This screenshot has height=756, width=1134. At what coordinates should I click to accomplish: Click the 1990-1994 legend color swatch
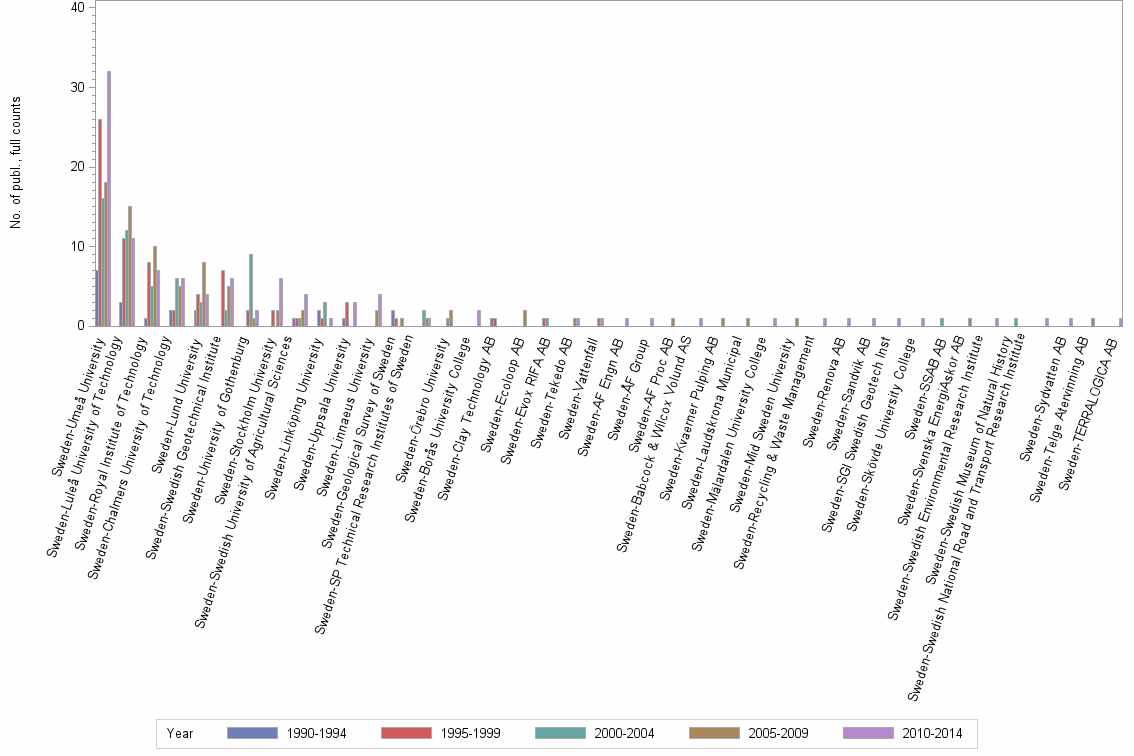[252, 733]
